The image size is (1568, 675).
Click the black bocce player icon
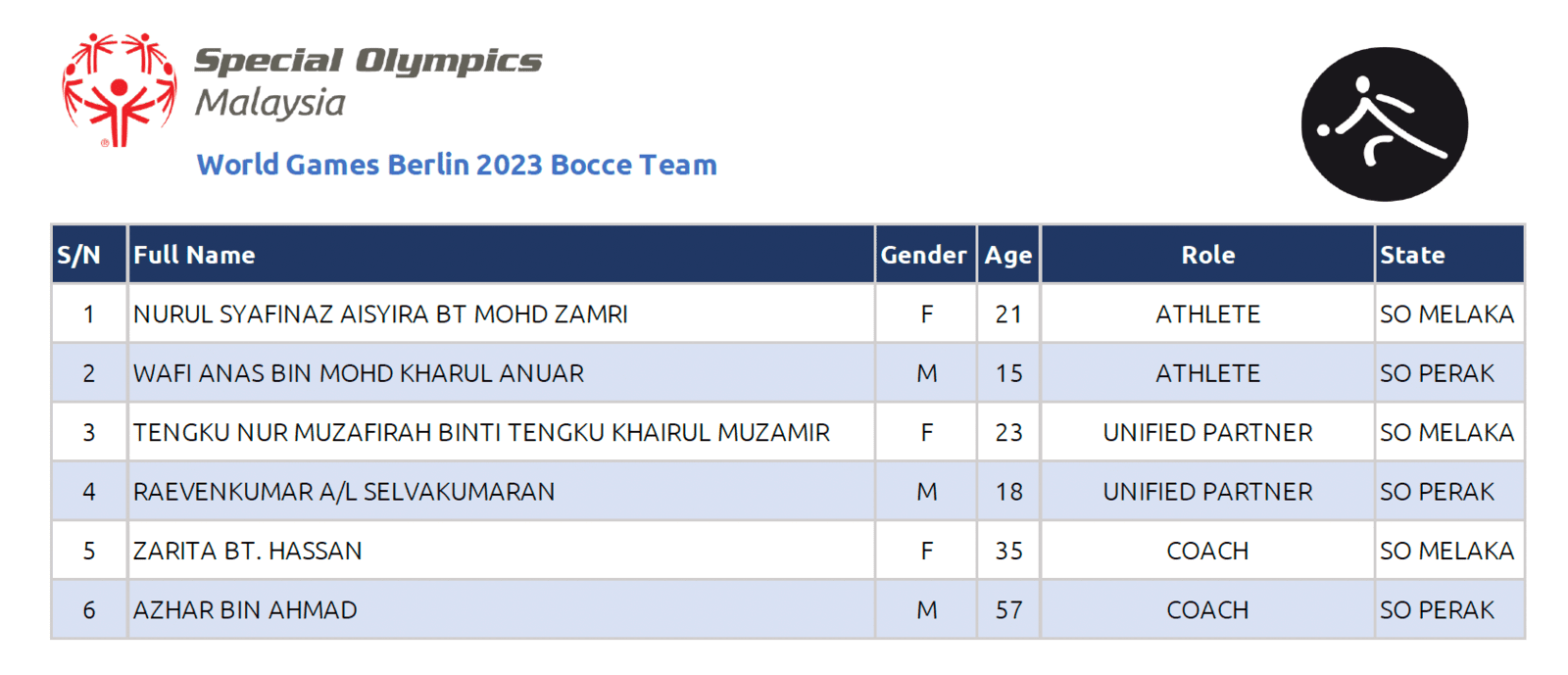[x=1384, y=124]
